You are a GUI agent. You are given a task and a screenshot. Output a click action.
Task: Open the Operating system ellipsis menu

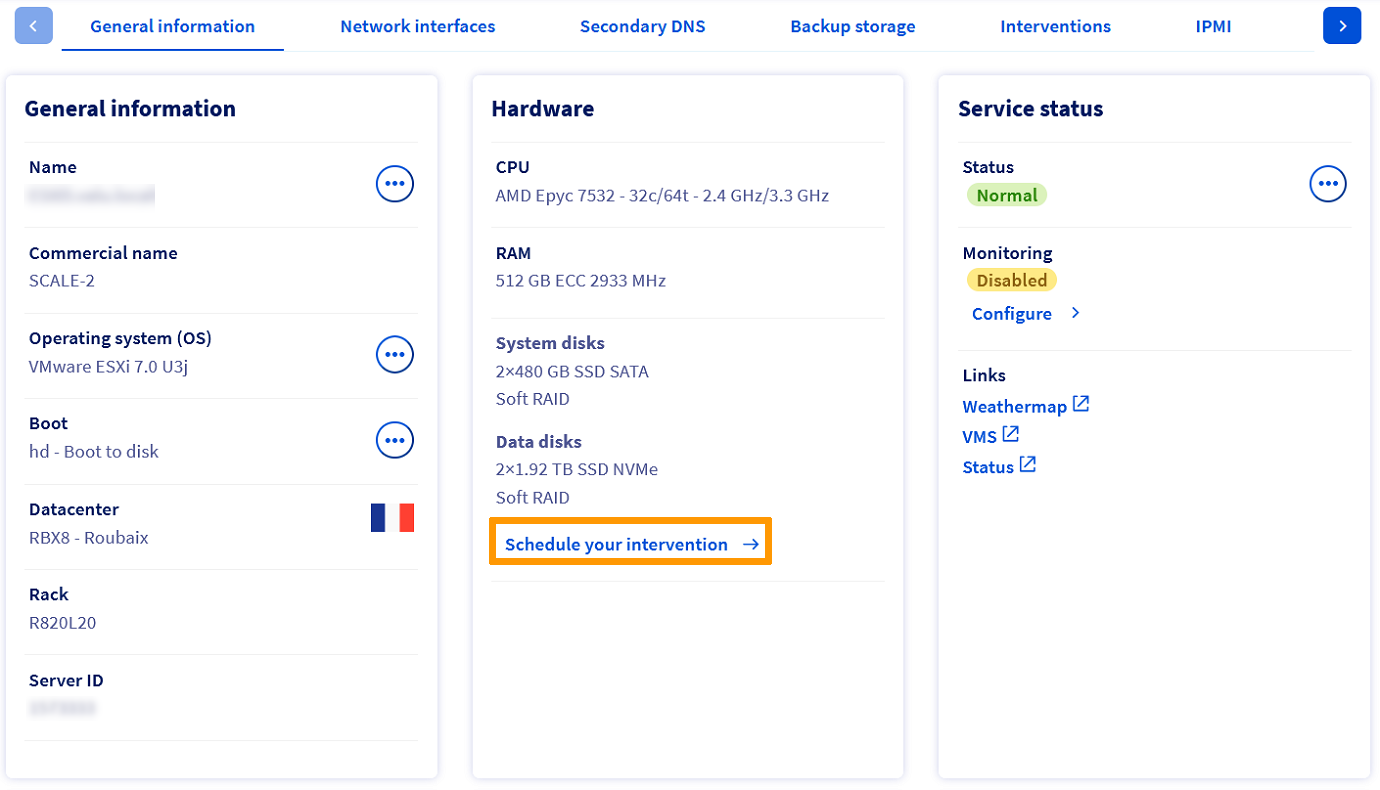[x=394, y=355]
